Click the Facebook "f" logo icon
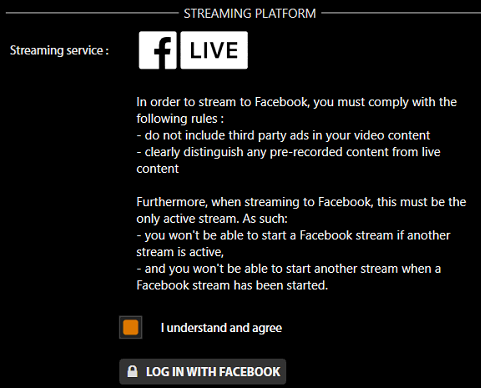The width and height of the screenshot is (481, 388). [x=158, y=50]
